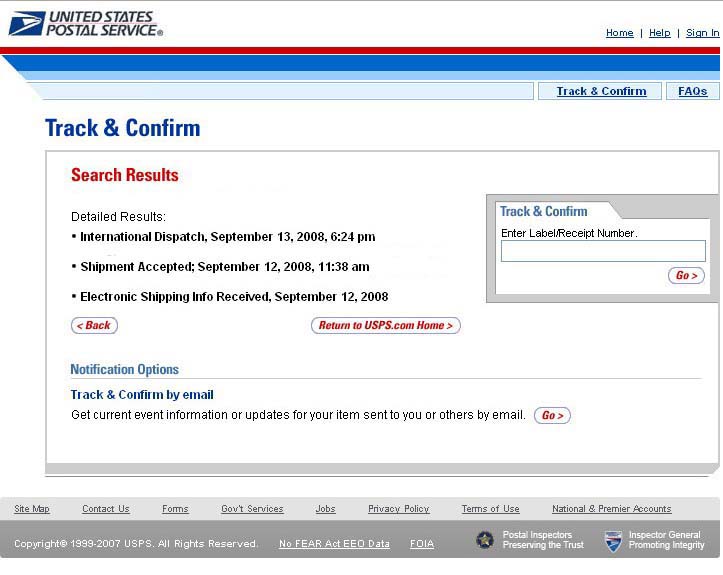Click the Inspector General shield icon
The image size is (723, 575).
[613, 541]
